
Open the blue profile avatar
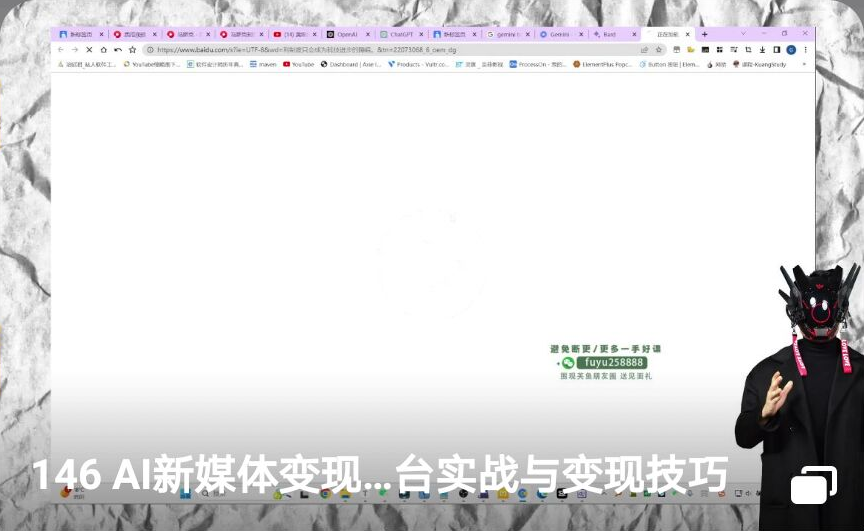tap(791, 49)
